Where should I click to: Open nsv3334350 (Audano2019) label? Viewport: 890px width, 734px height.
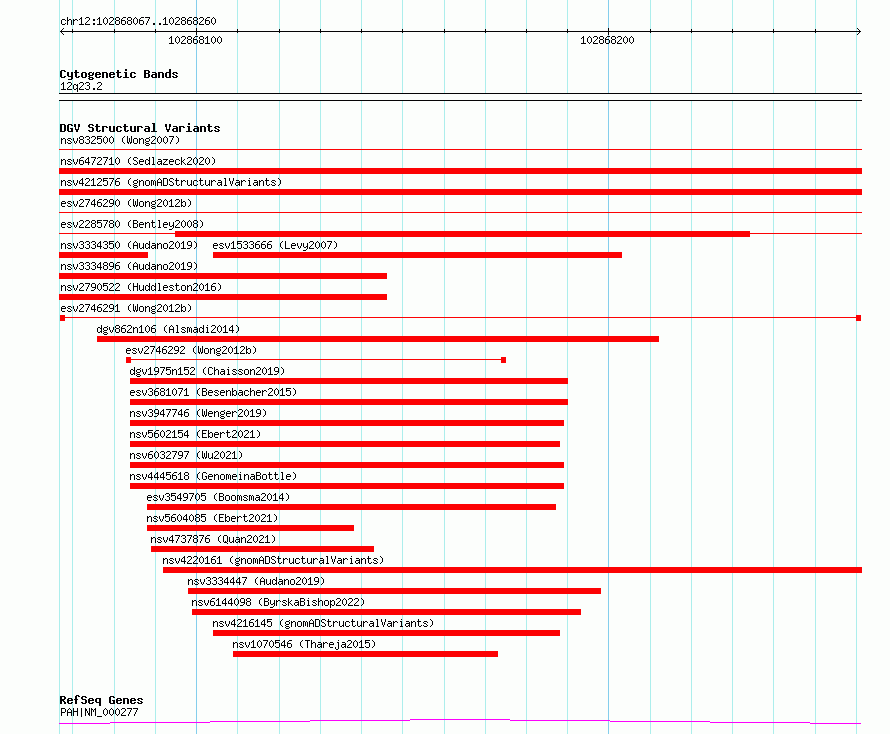click(x=129, y=245)
